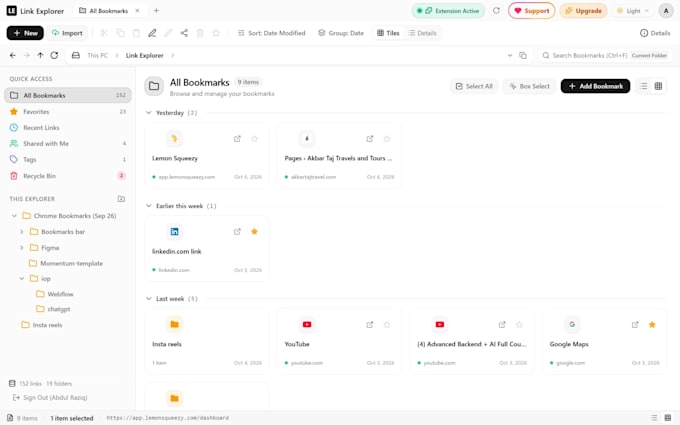
Task: Open Google Maps bookmark externally
Action: coord(635,324)
